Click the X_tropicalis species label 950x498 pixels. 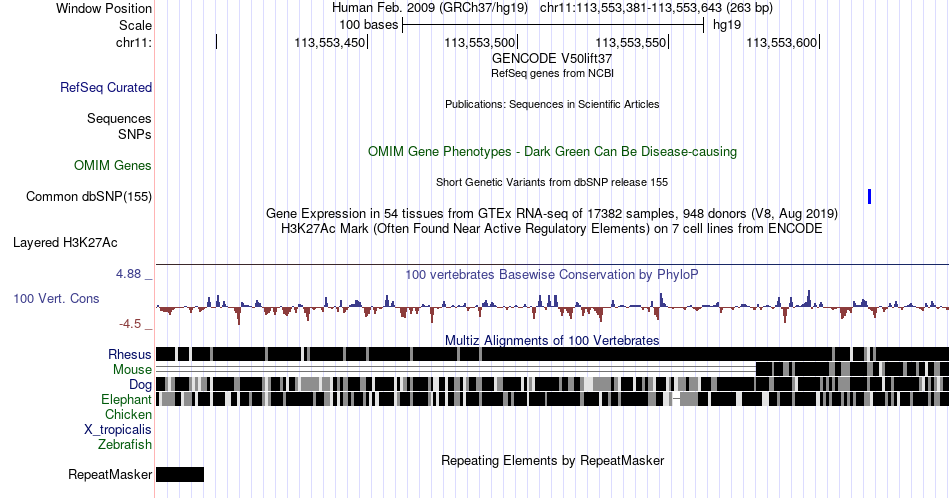(118, 430)
